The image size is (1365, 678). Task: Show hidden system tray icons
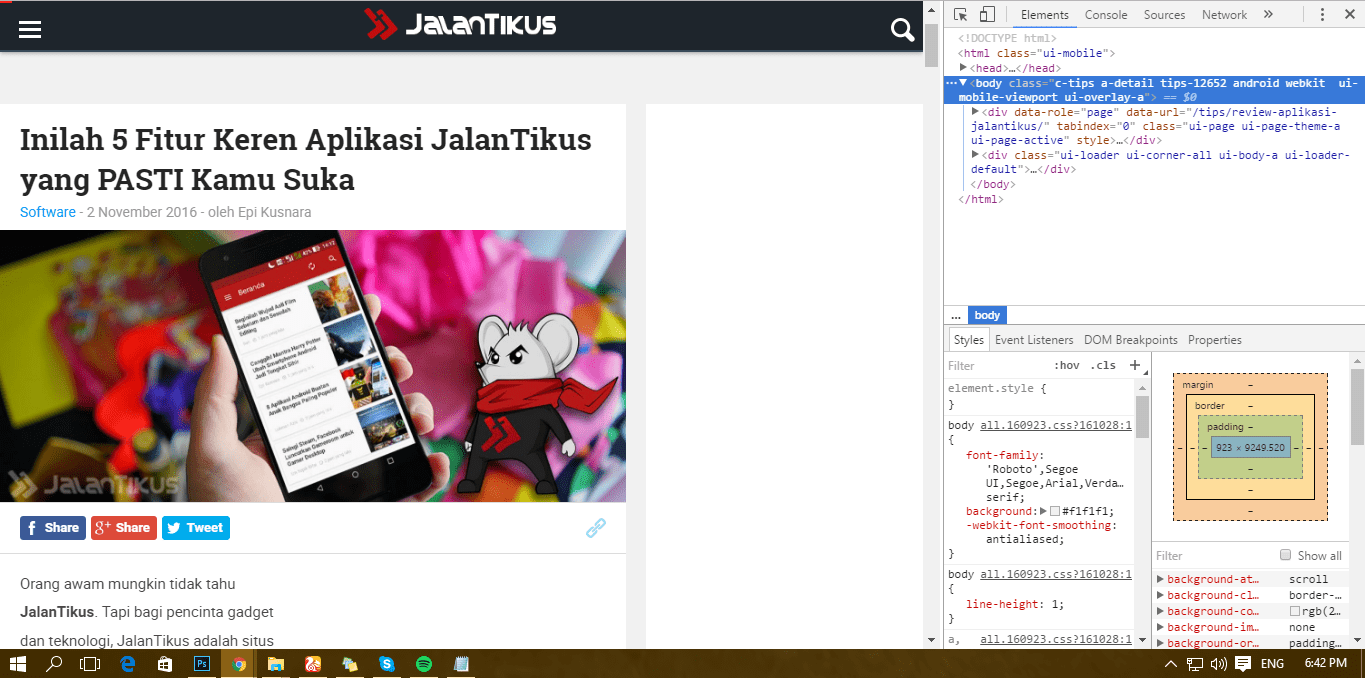(1172, 663)
